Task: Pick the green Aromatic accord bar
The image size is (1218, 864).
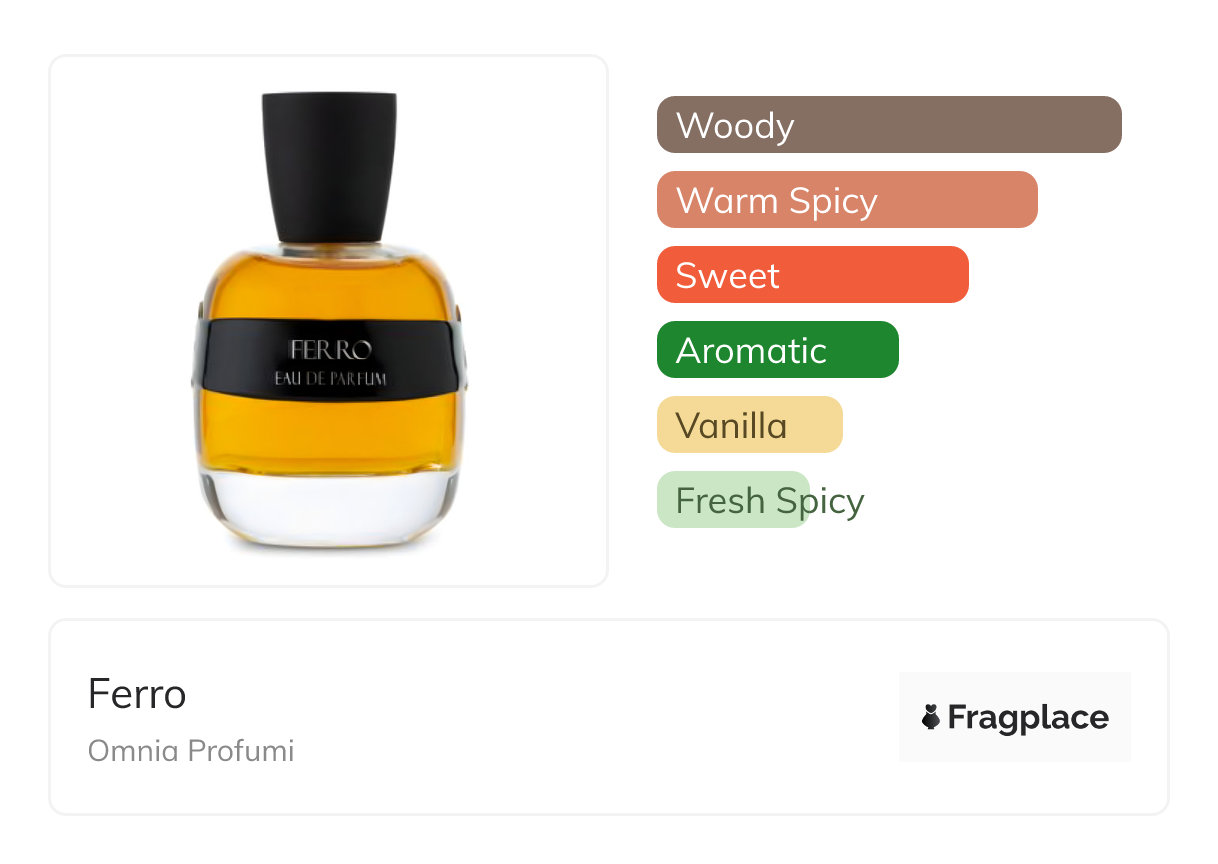Action: pyautogui.click(x=778, y=350)
